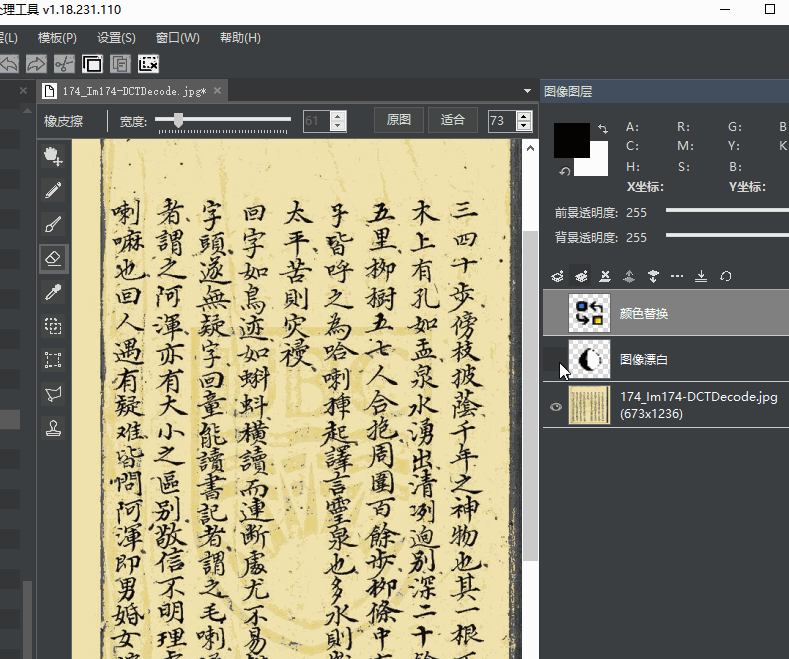Click the copy (overlapping squares) toolbar icon
The height and width of the screenshot is (659, 789).
coord(92,64)
